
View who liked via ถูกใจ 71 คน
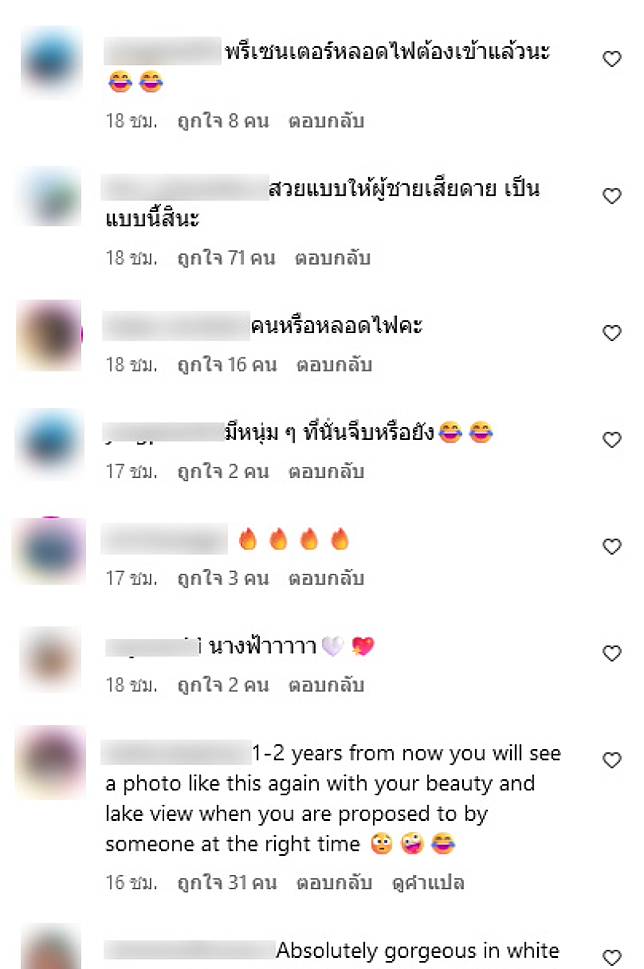pos(226,258)
